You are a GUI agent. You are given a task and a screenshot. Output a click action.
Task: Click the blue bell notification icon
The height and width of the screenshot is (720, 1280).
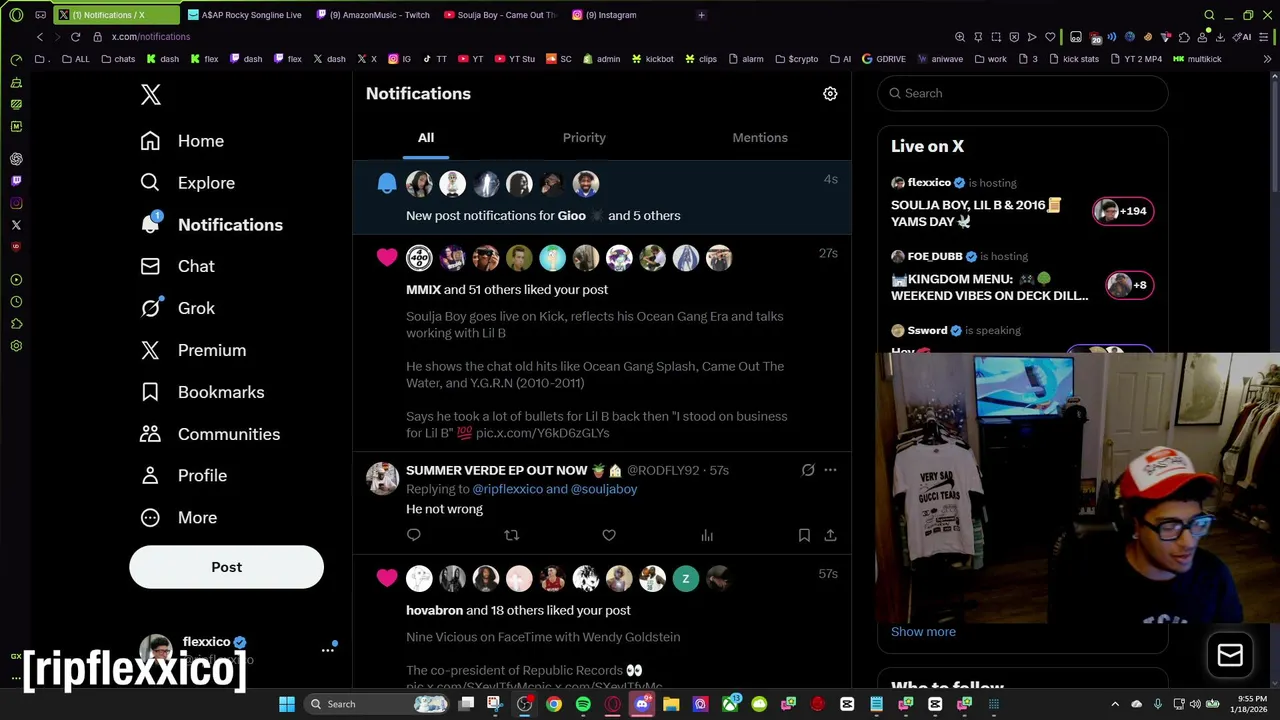[387, 183]
